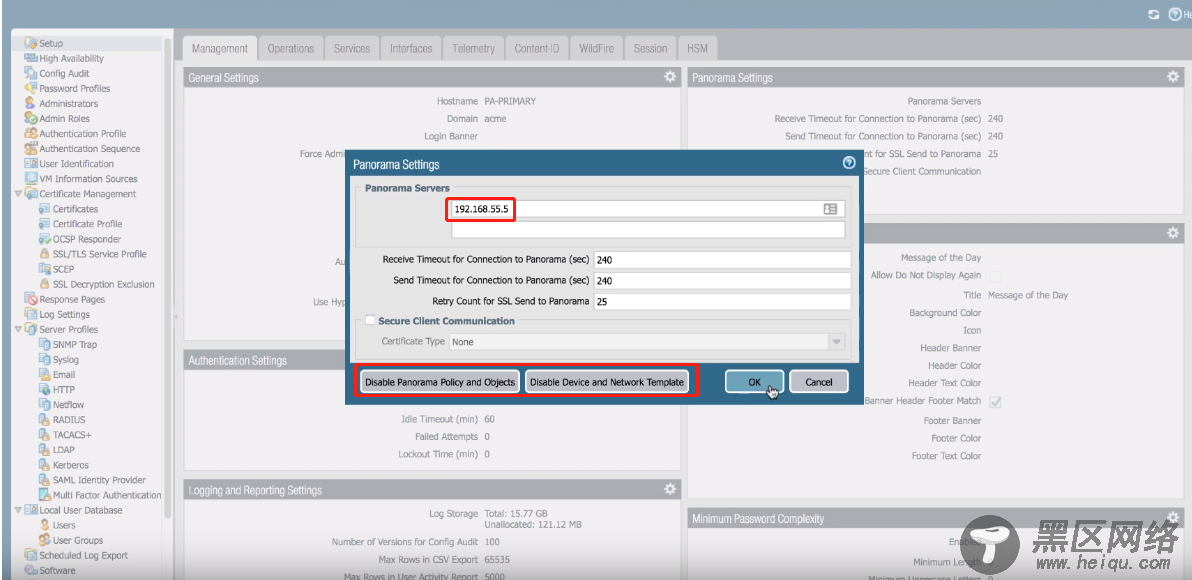This screenshot has width=1192, height=580.
Task: Click the SSL/TLS Service Profile lock icon
Action: click(45, 254)
